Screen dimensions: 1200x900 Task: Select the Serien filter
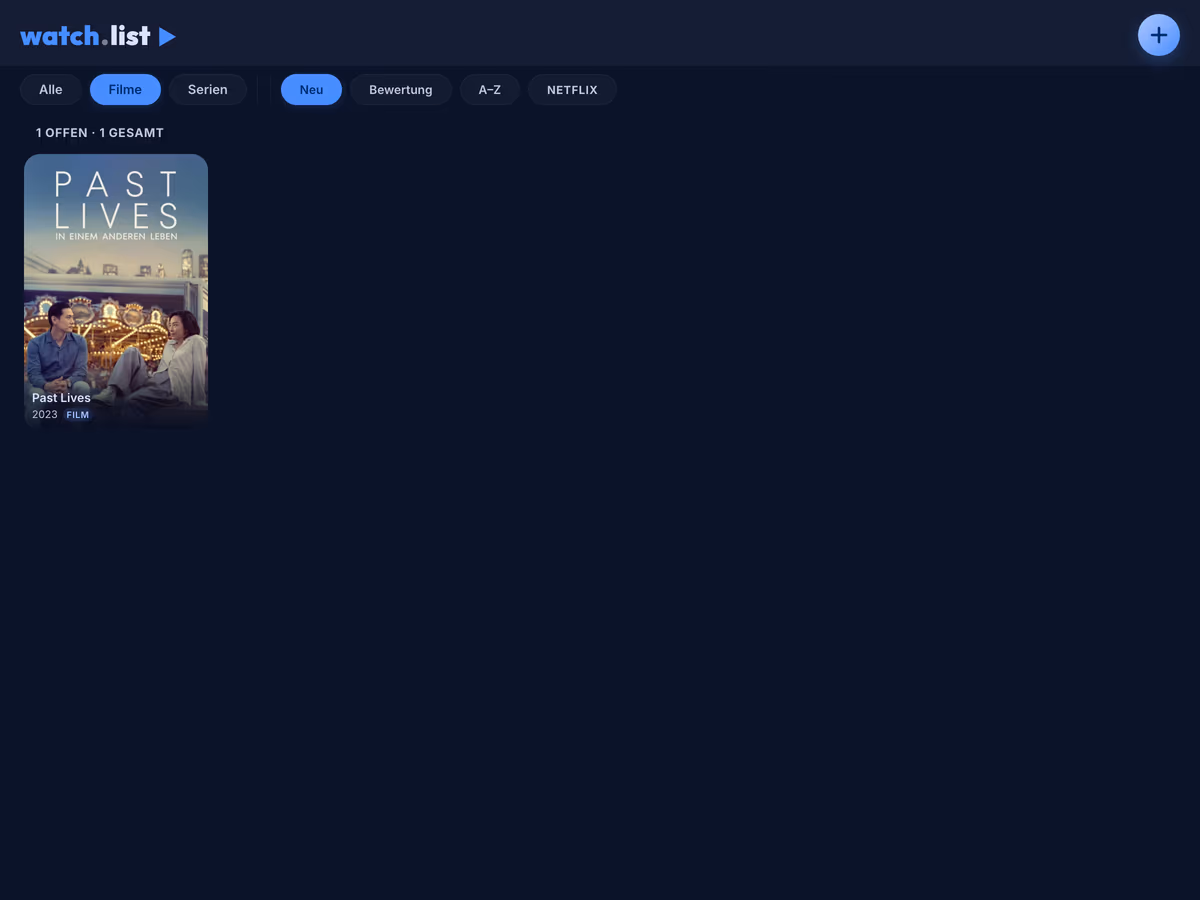(x=208, y=89)
